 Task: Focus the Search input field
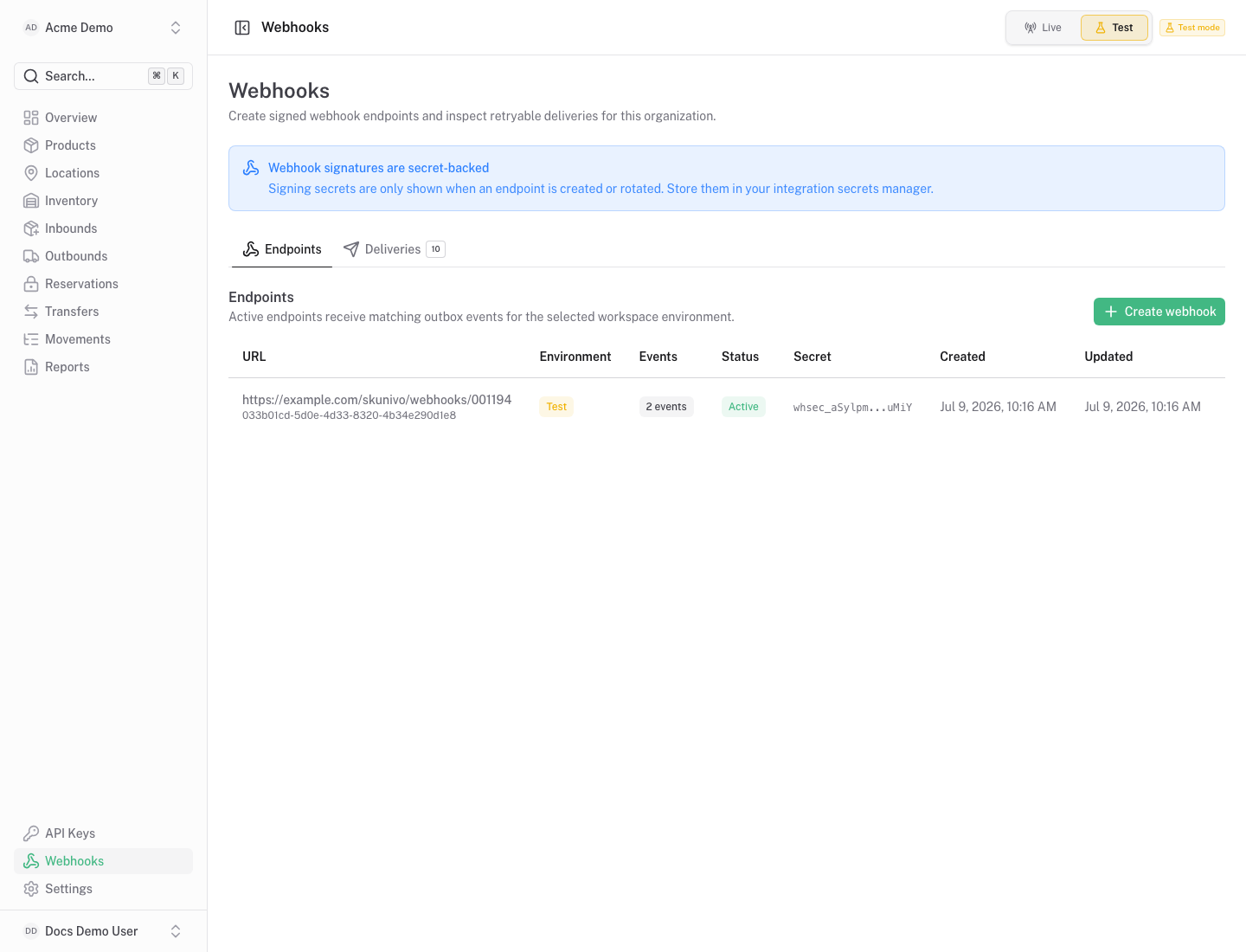click(104, 76)
